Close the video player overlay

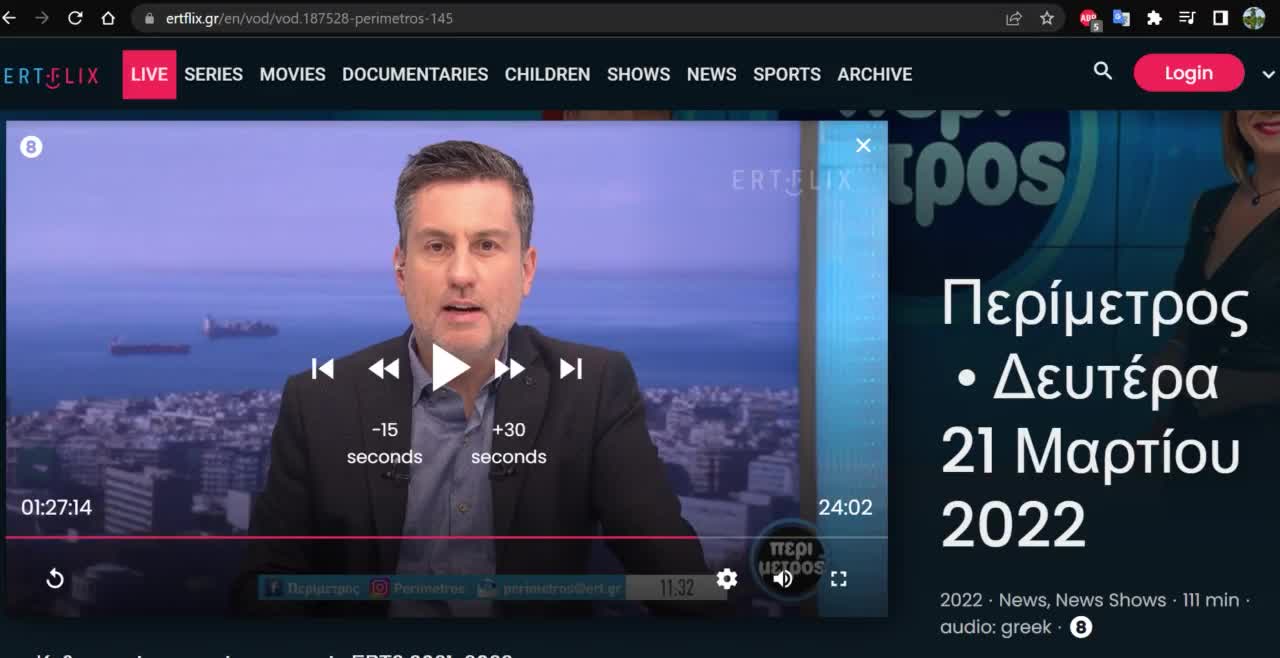(863, 146)
